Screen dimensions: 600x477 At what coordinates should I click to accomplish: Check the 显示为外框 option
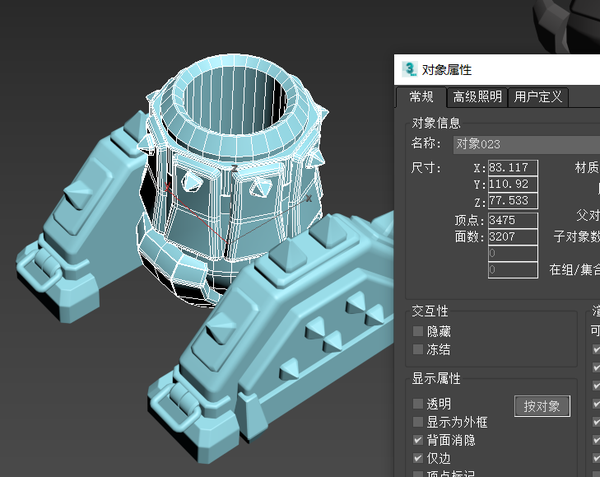click(x=418, y=422)
